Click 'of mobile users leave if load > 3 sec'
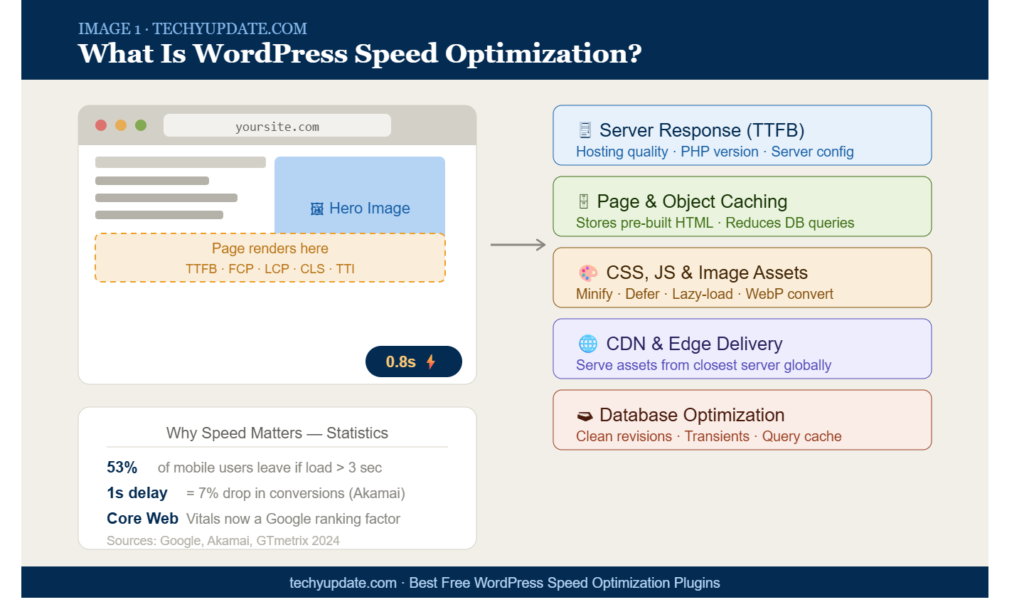This screenshot has height=612, width=1024. click(x=270, y=468)
